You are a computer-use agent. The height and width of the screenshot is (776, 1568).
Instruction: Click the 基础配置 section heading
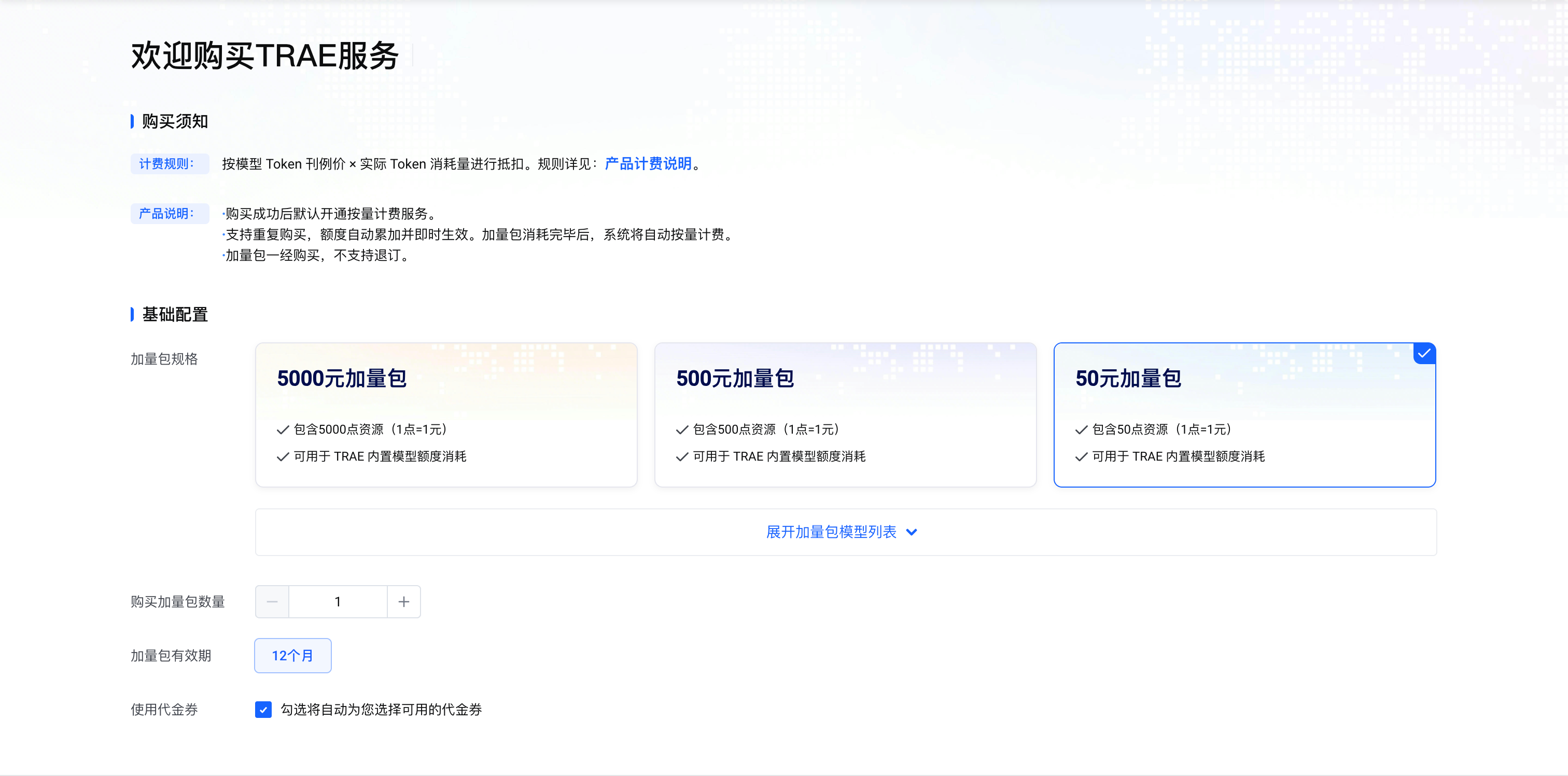175,314
